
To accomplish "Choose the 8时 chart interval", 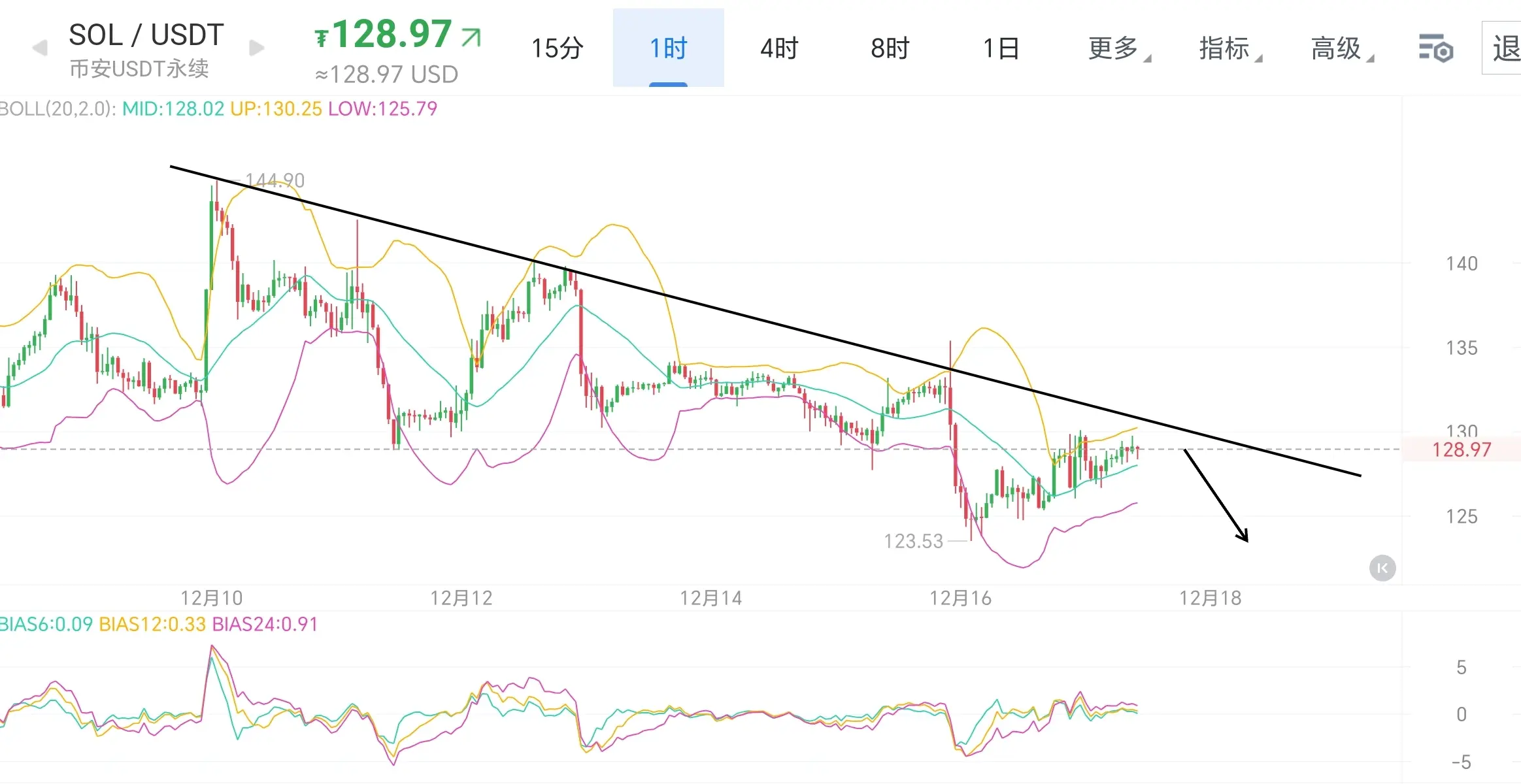I will tap(890, 48).
